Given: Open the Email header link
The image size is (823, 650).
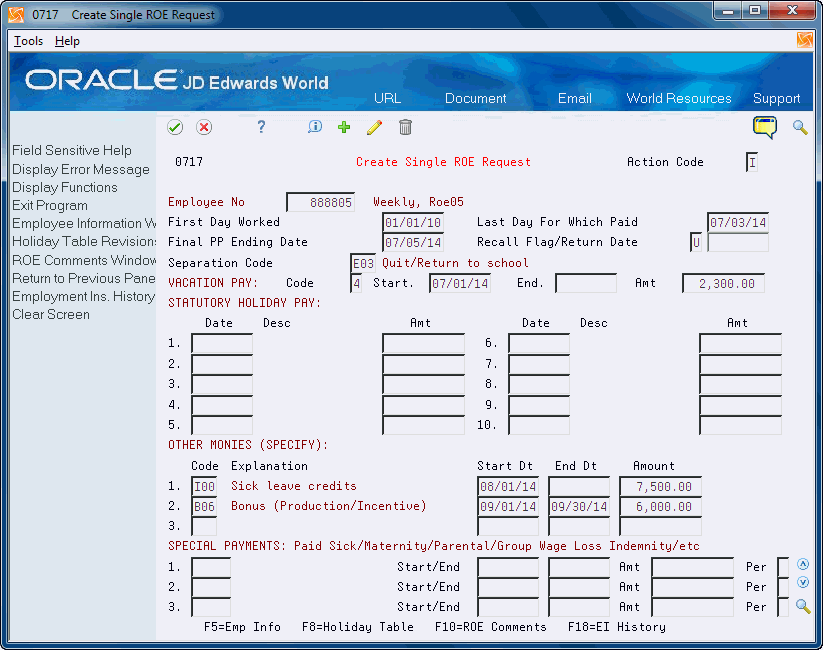Looking at the screenshot, I should pyautogui.click(x=575, y=98).
